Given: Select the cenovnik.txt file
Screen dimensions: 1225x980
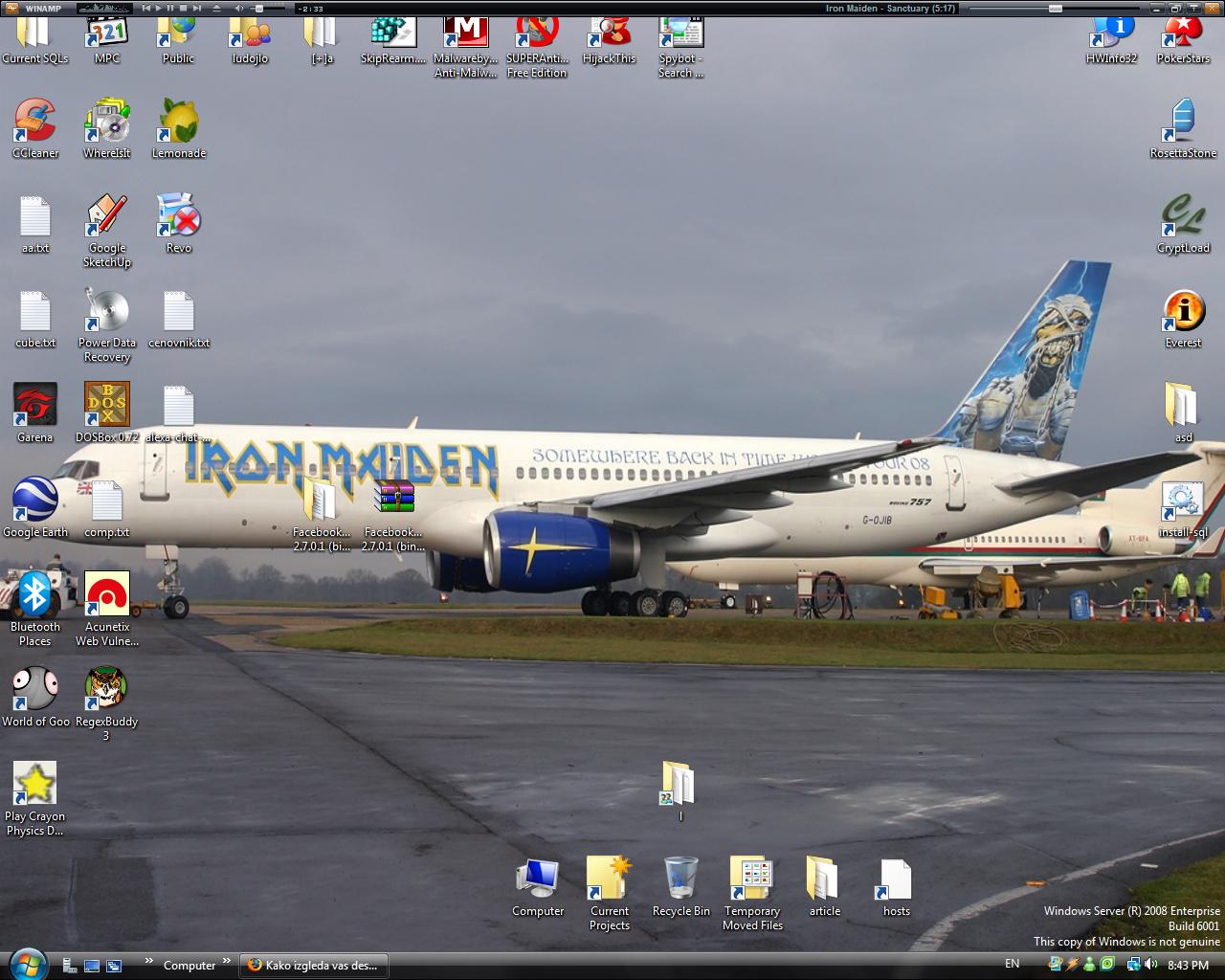Looking at the screenshot, I should (179, 318).
